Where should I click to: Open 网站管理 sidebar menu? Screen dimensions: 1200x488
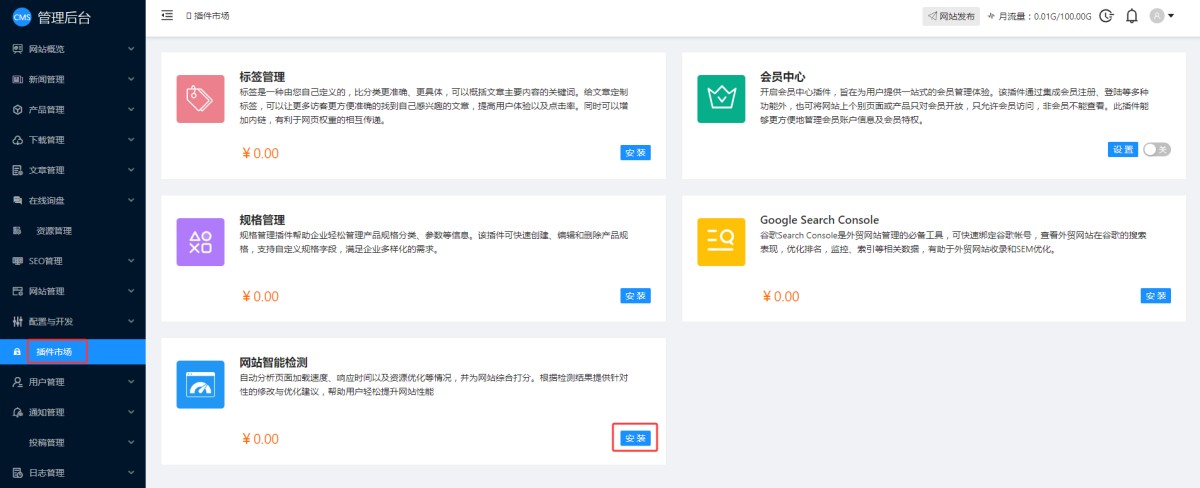pyautogui.click(x=73, y=291)
